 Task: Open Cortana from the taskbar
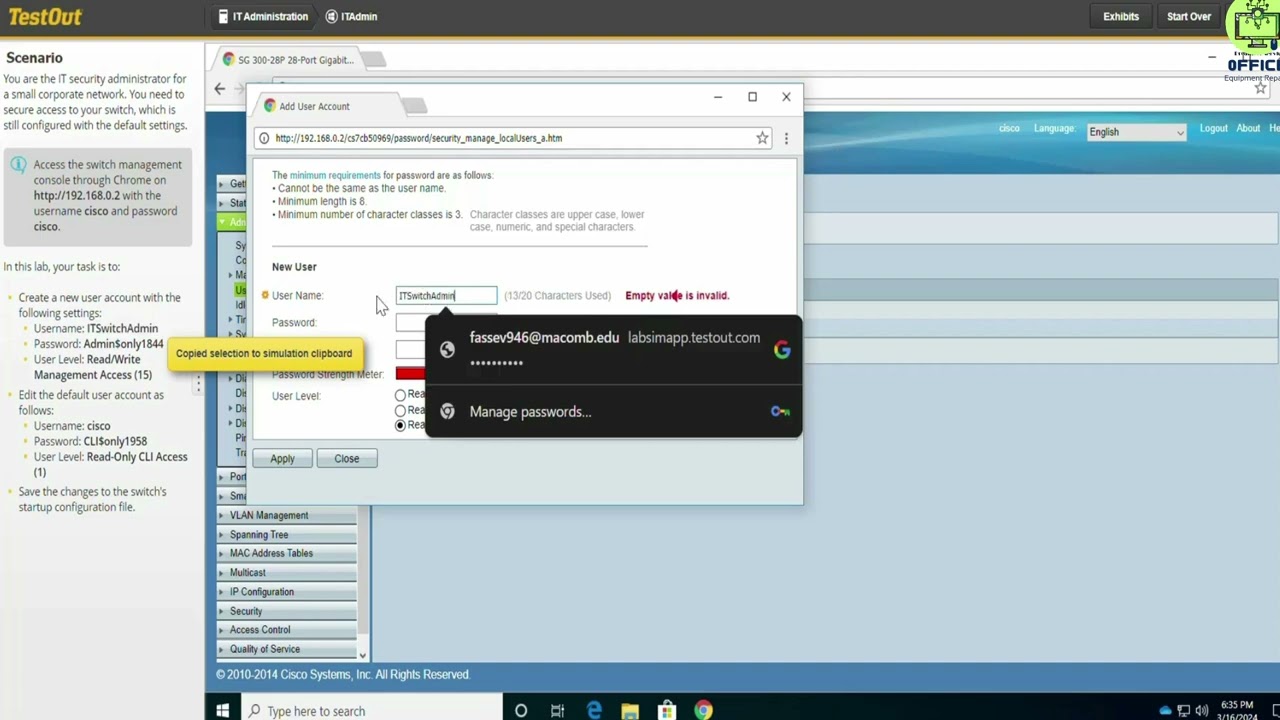(521, 711)
